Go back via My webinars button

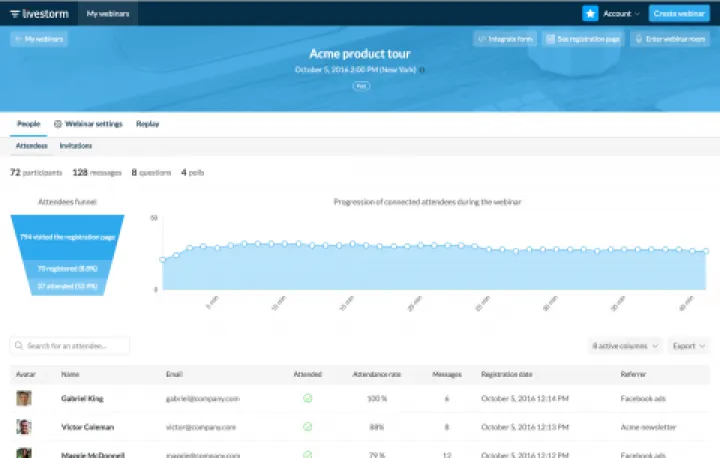[39, 39]
